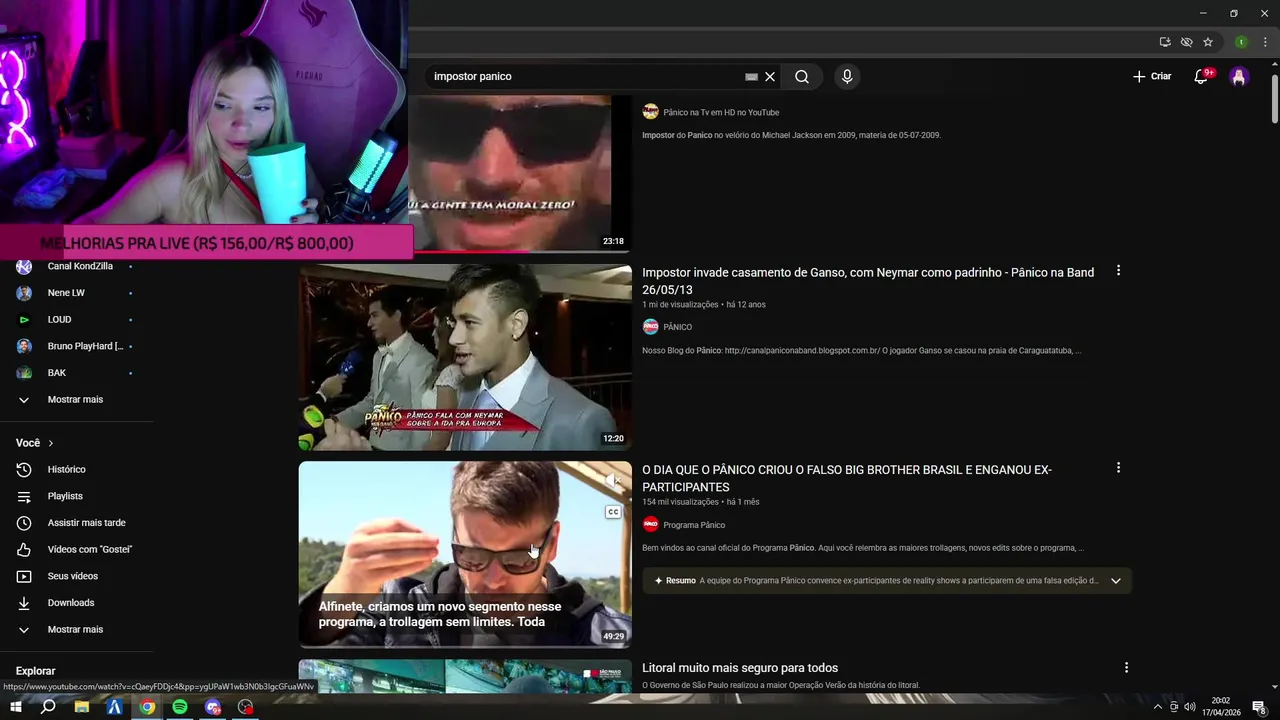Click the title Litoral muito mais seguro para todos

[740, 668]
